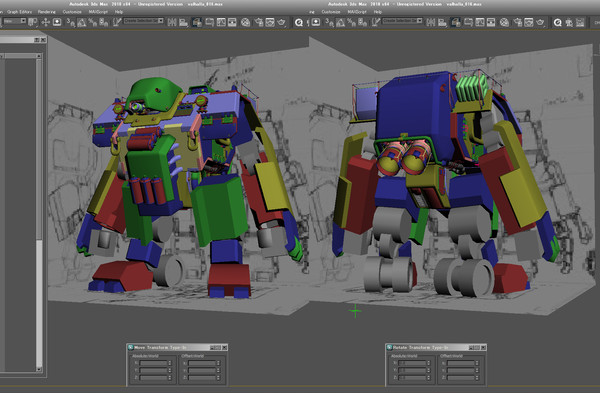Select Mirror tool in right window toolbar
This screenshot has width=600, height=393.
point(430,22)
